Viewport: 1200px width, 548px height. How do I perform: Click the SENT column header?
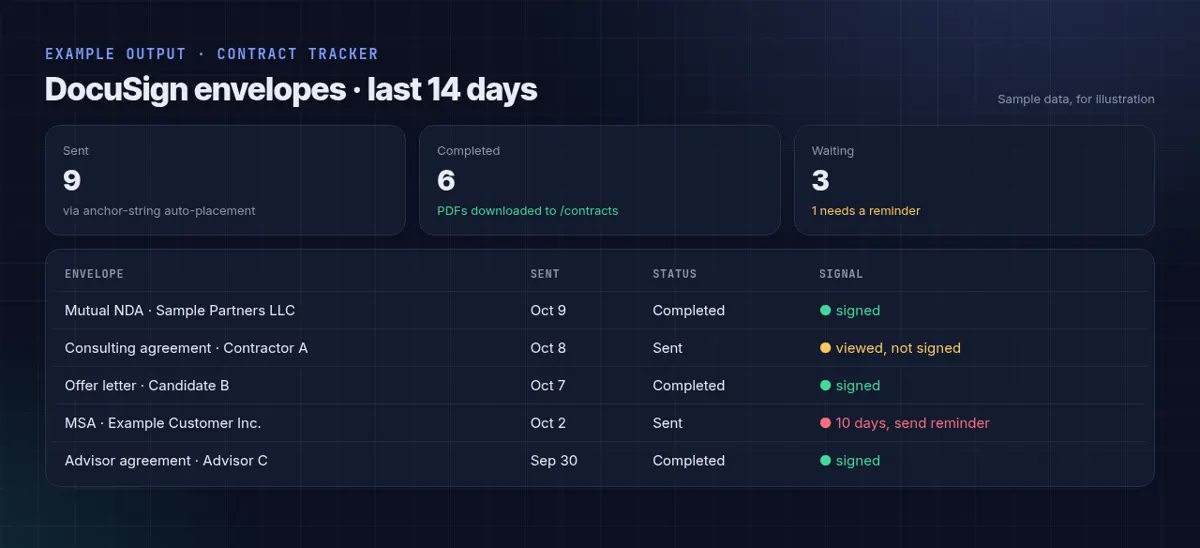(x=545, y=274)
